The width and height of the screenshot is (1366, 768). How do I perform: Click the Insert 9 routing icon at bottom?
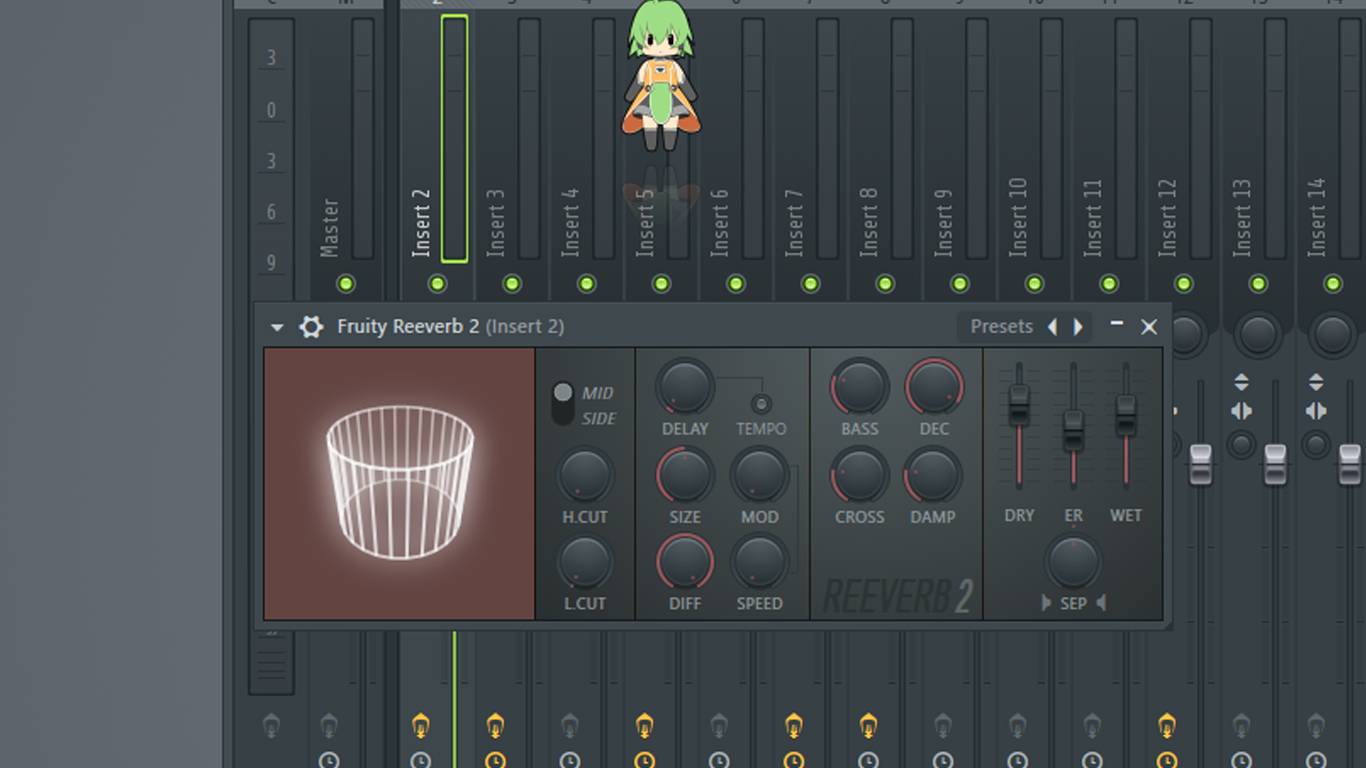click(942, 726)
